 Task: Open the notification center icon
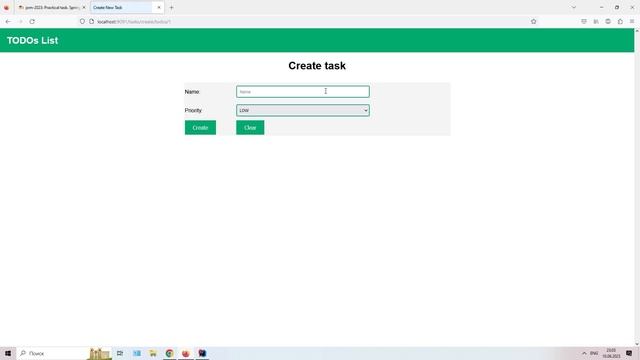pos(629,353)
